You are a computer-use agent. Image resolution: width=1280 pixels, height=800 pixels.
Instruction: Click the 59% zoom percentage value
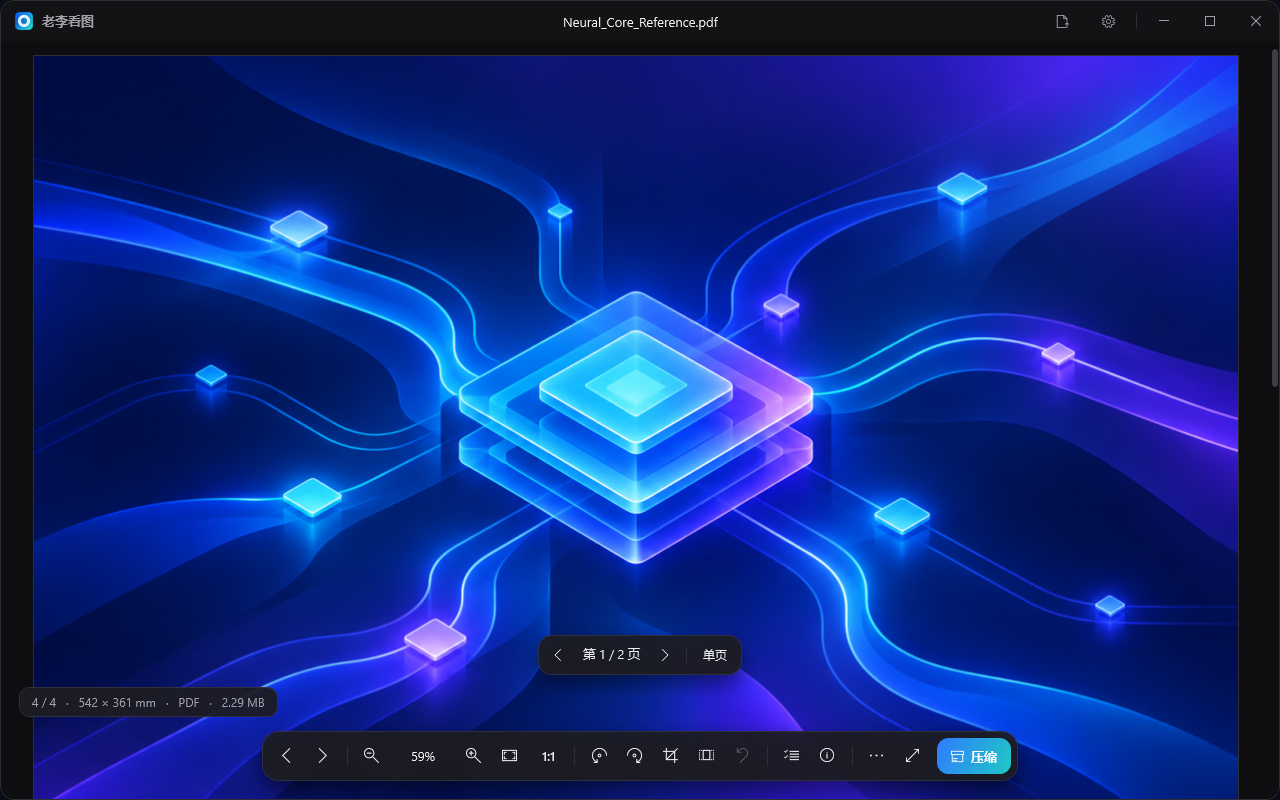(423, 757)
